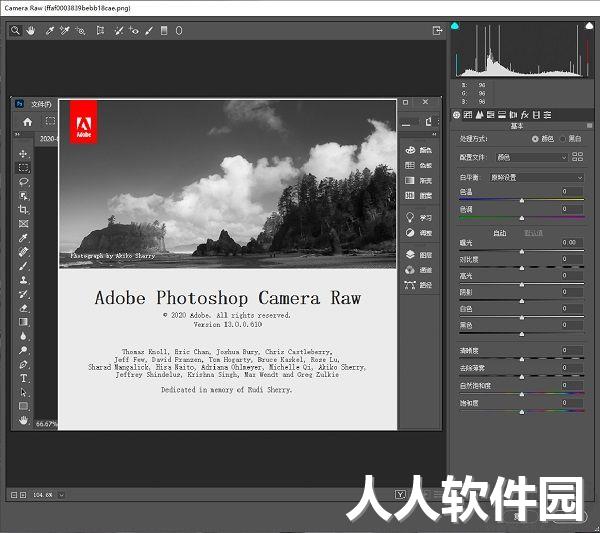This screenshot has width=600, height=533.
Task: Pick the Adjustment Brush tool
Action: (x=149, y=31)
